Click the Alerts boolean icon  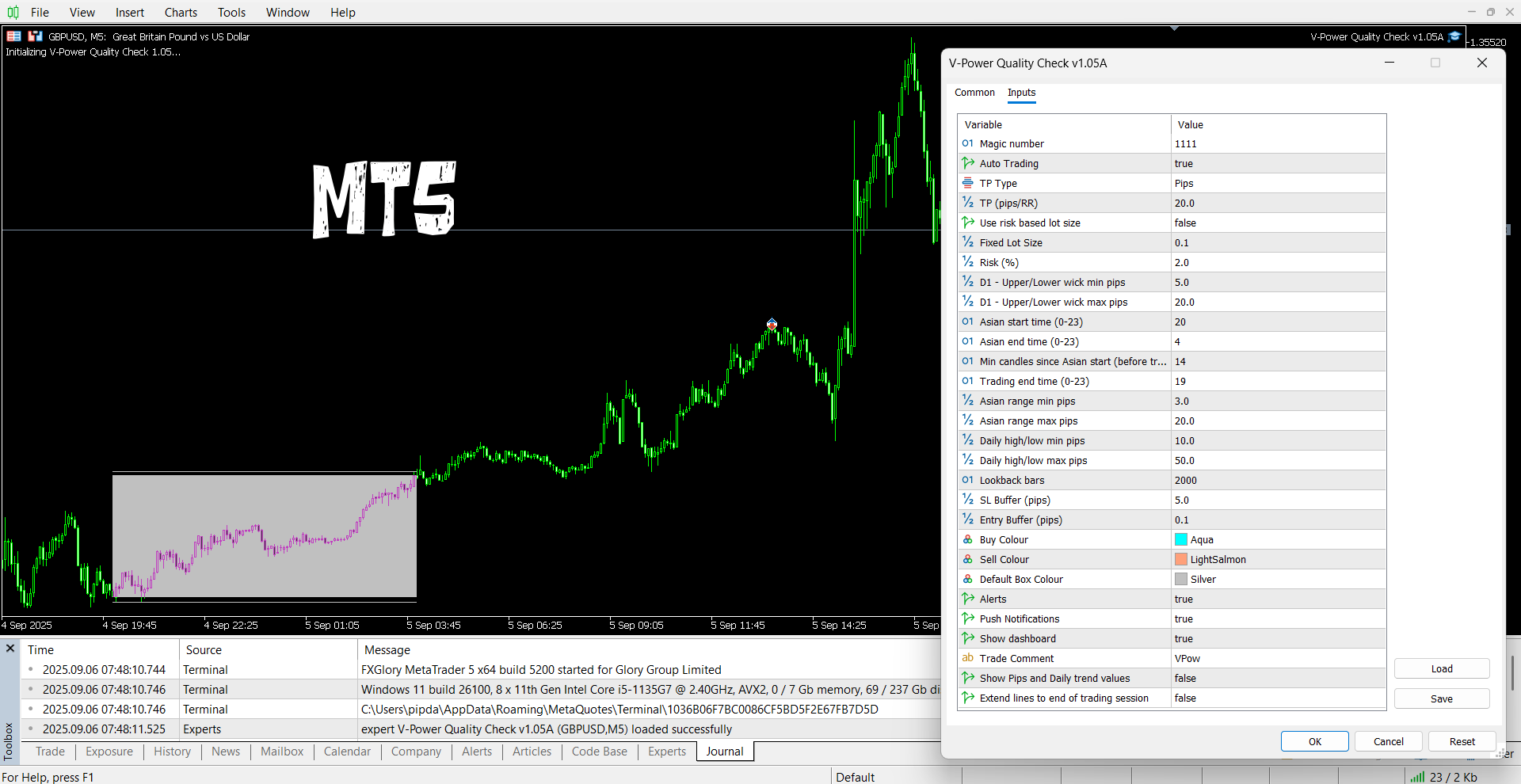tap(968, 599)
